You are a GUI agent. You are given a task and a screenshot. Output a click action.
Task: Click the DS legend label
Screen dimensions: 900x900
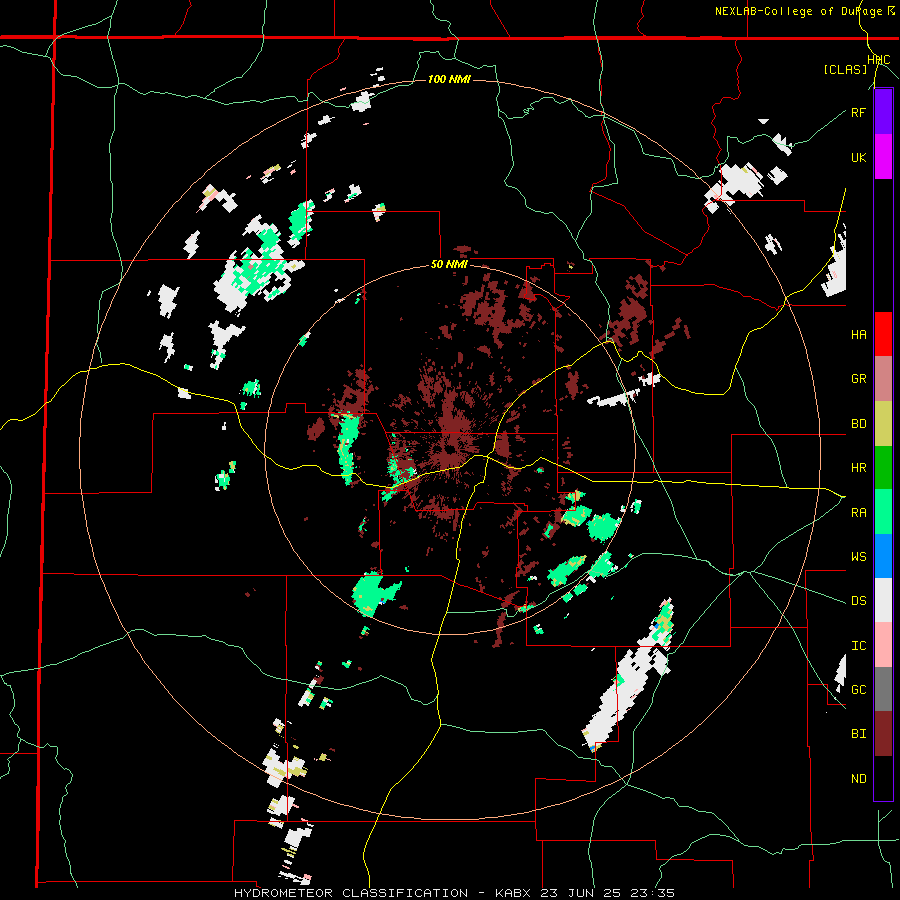859,600
